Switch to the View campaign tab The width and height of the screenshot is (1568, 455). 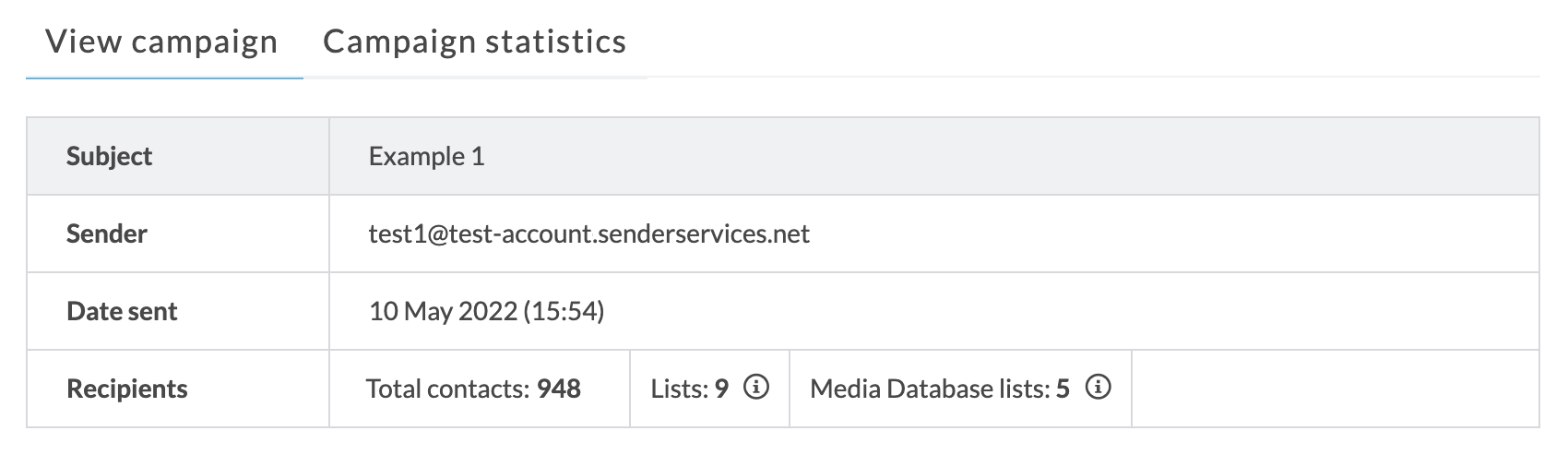click(161, 42)
